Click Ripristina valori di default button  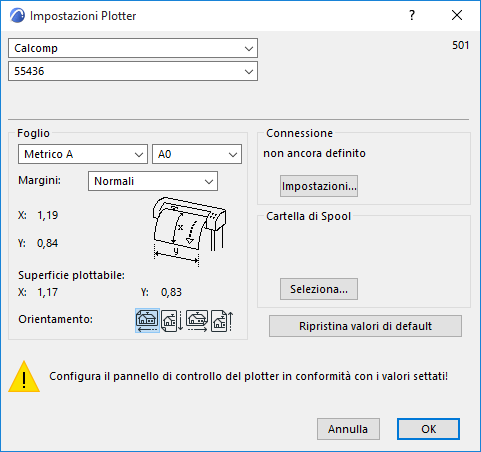pos(365,326)
